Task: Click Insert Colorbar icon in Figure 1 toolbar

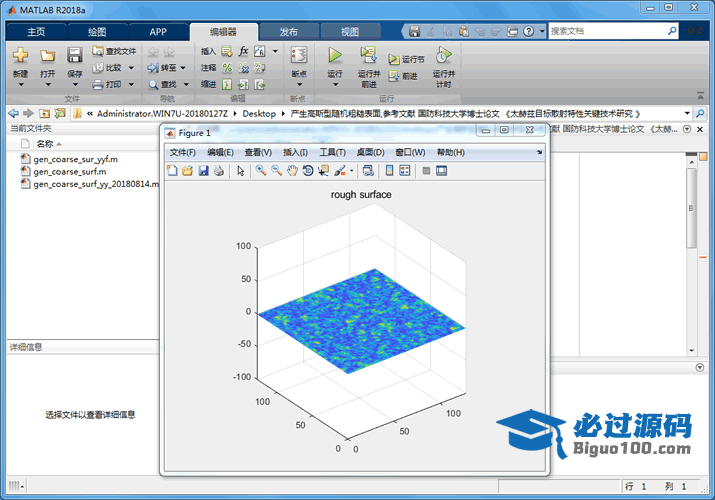Action: (x=389, y=170)
